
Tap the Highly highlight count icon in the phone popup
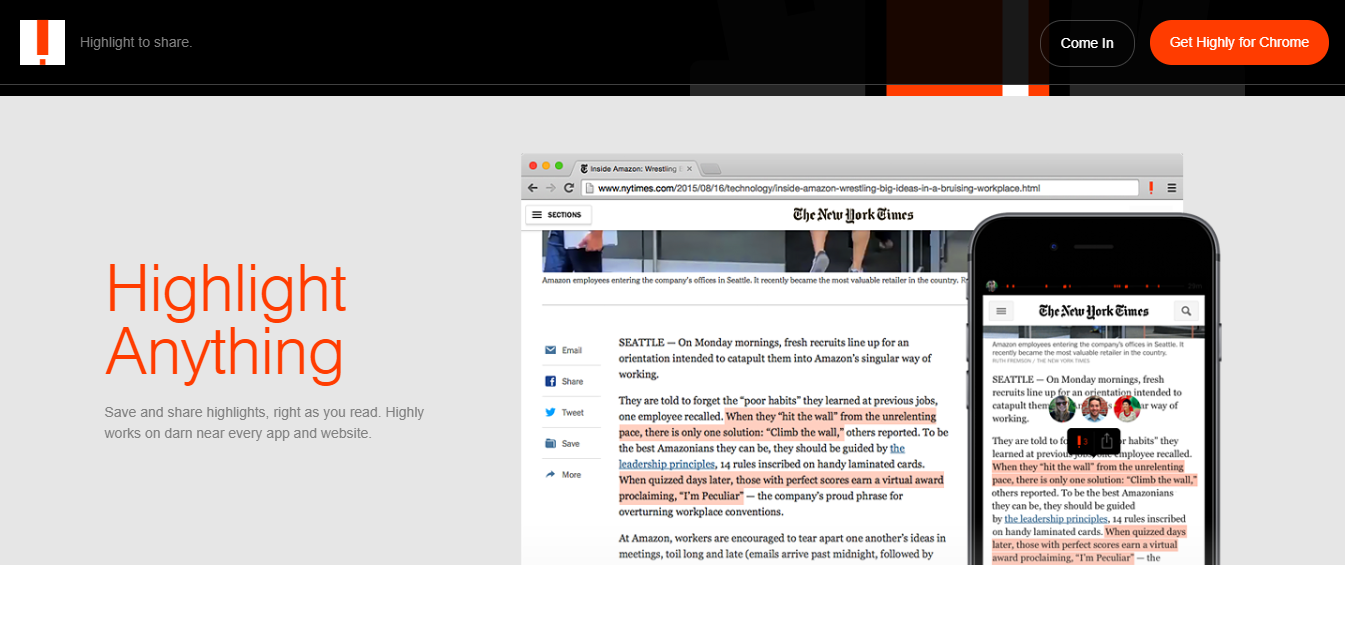(1081, 441)
